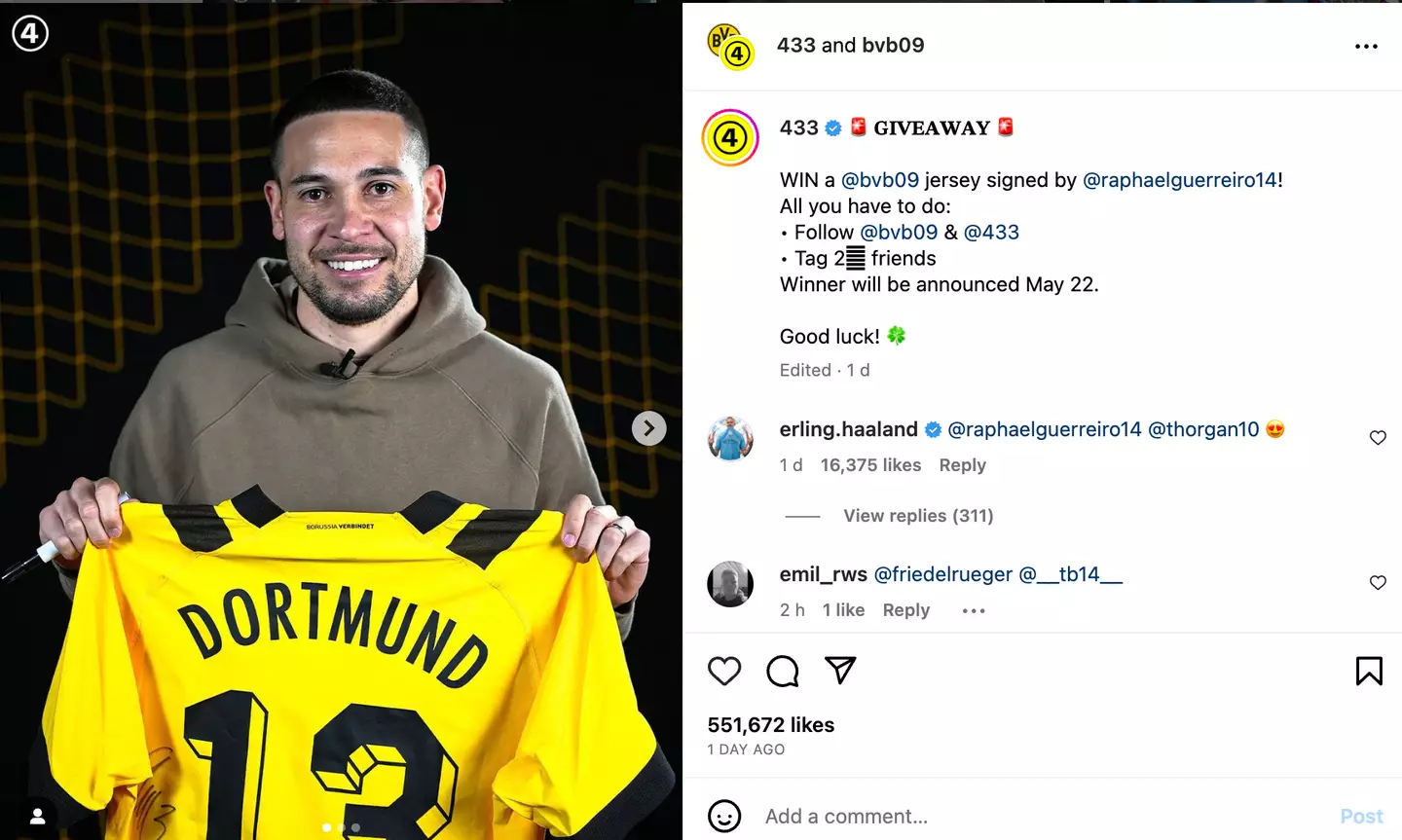This screenshot has height=840, width=1402.
Task: Open 433 profile avatar beside caption
Action: pos(730,137)
